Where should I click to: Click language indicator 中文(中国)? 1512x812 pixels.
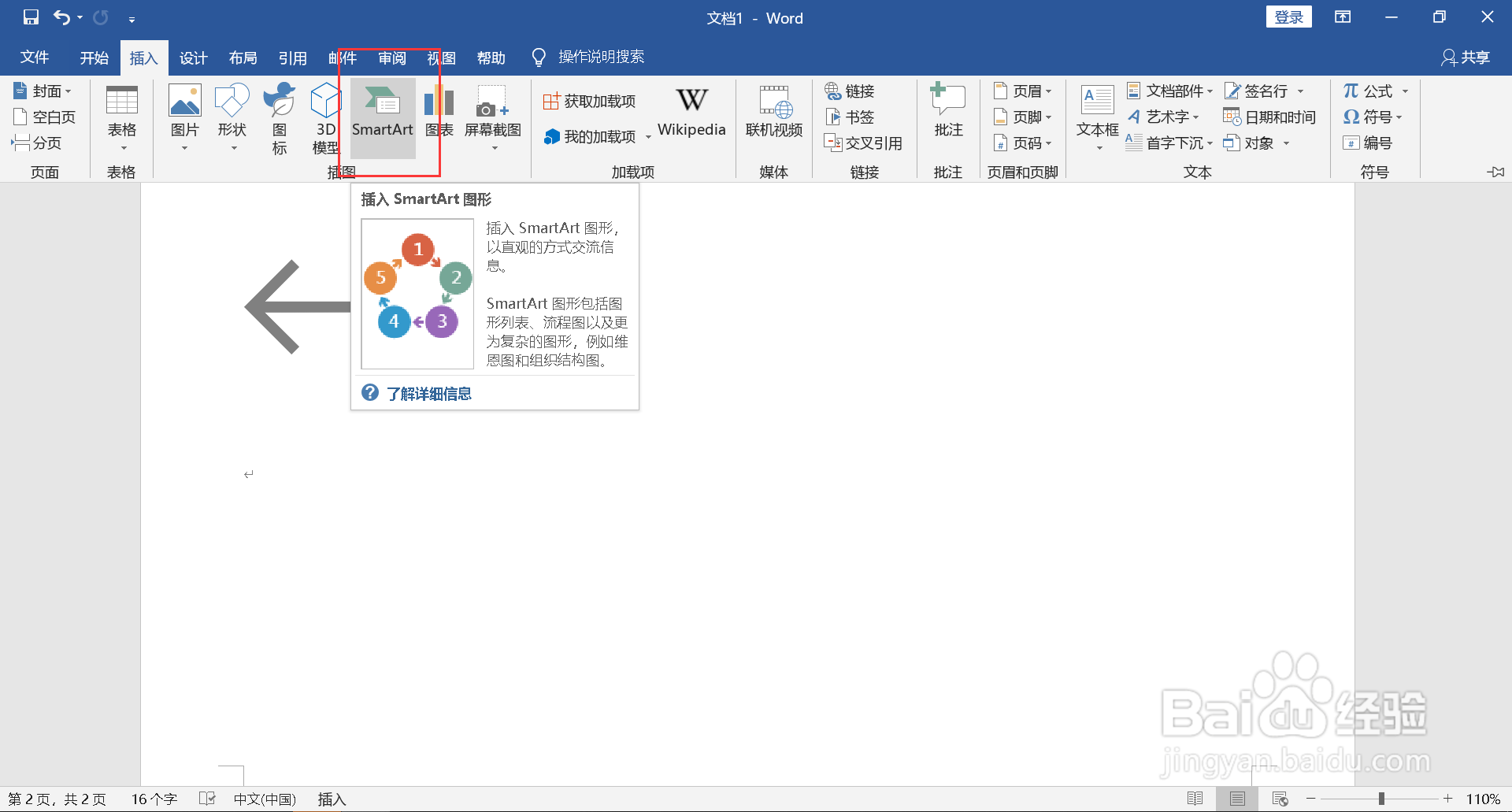click(265, 799)
